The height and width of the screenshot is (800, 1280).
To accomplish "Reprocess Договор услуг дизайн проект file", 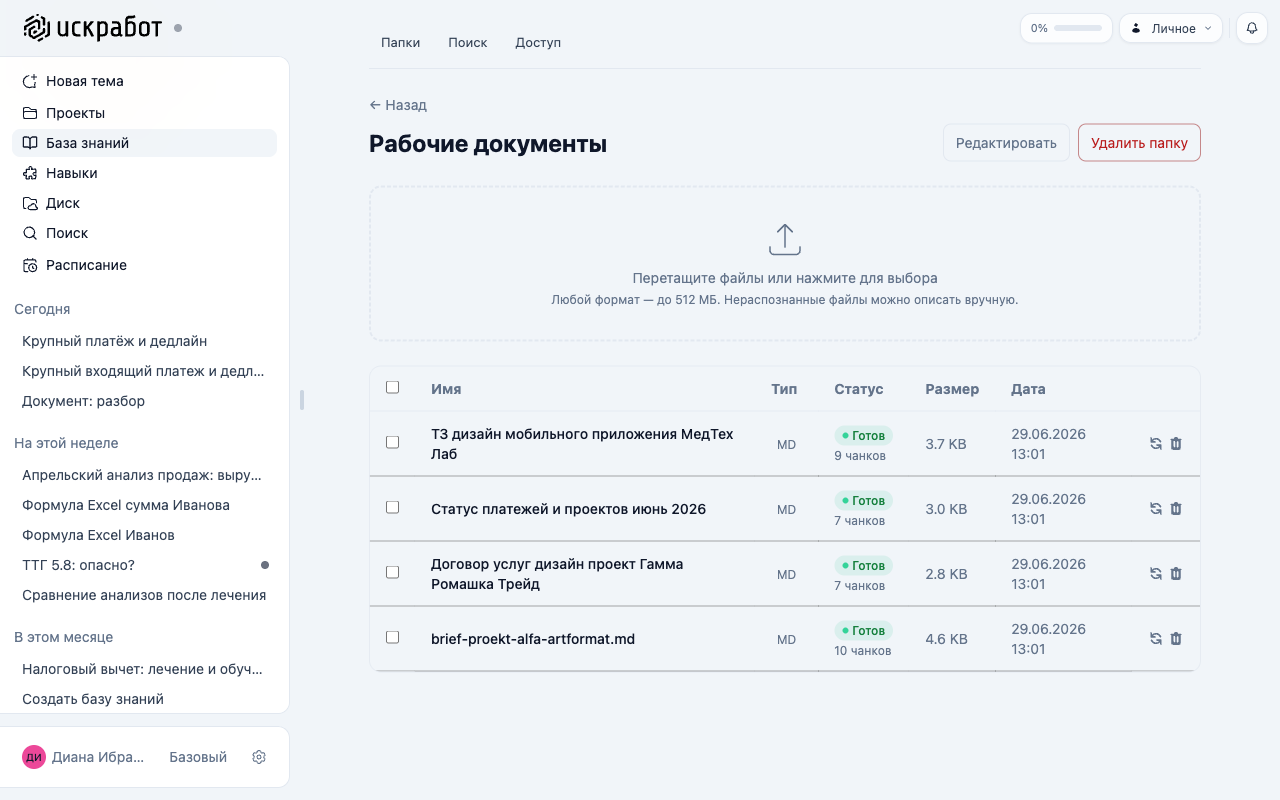I will point(1155,573).
